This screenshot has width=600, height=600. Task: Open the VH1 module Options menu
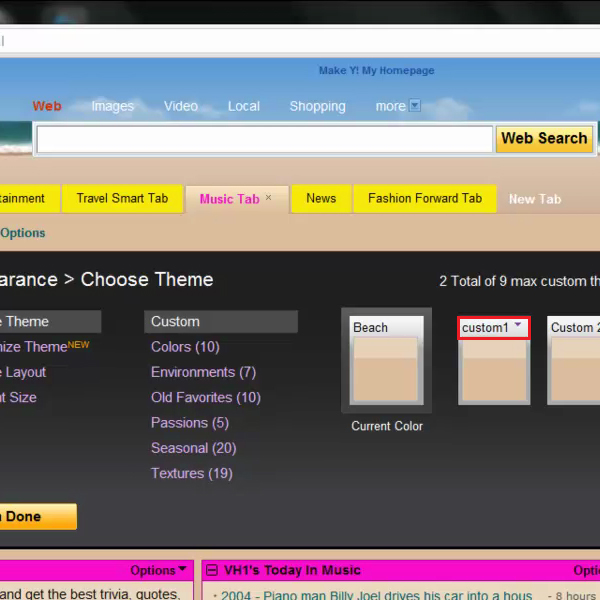click(x=587, y=571)
